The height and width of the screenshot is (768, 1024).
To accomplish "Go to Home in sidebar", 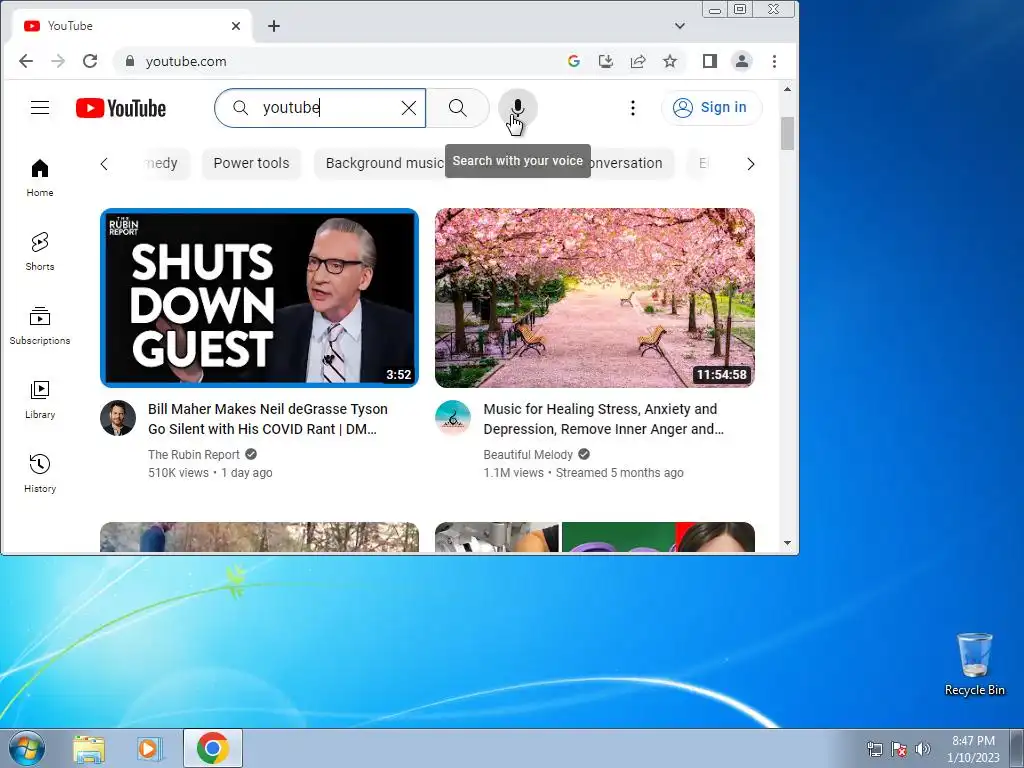I will 40,178.
